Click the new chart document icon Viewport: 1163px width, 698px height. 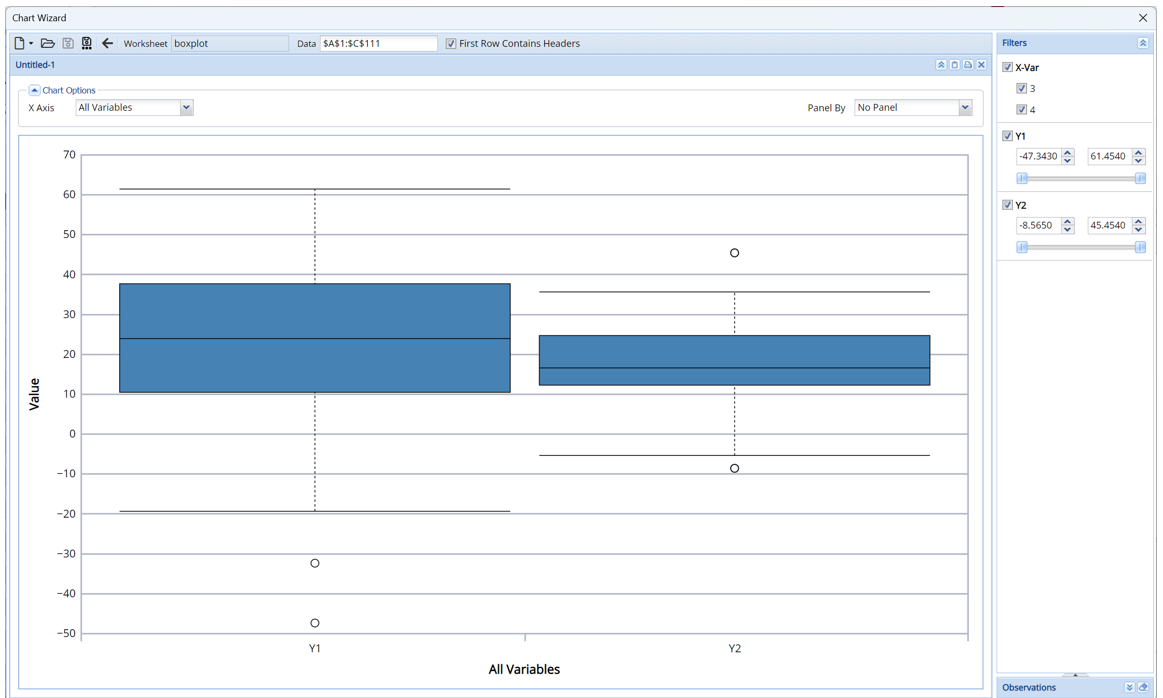pos(20,43)
